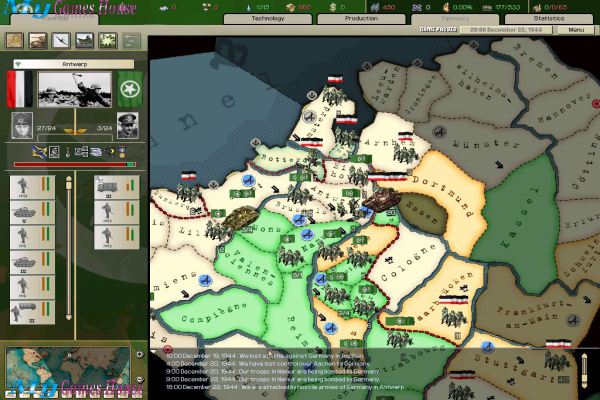
Task: Click the Antwerp battle photograph
Action: click(x=75, y=90)
